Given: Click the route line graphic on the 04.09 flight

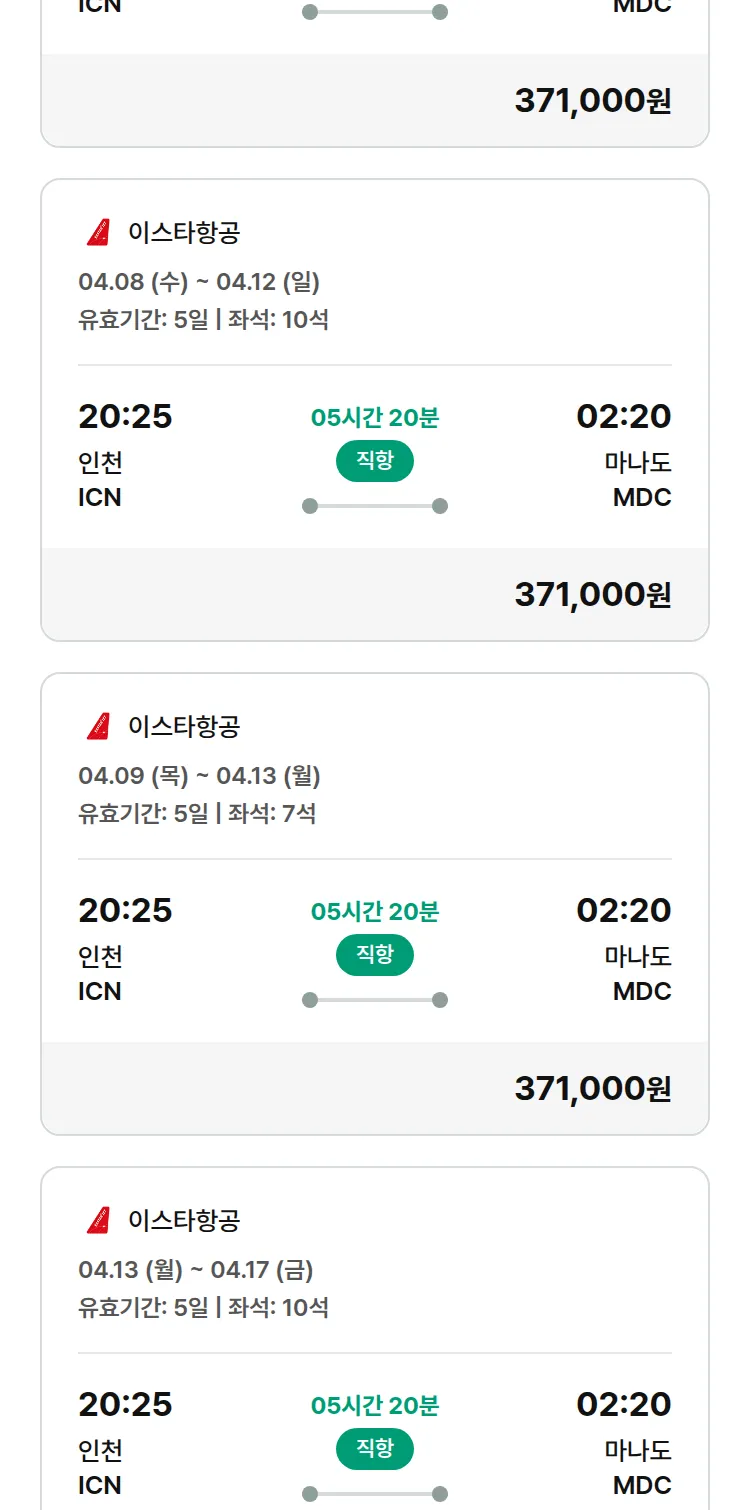Looking at the screenshot, I should [x=375, y=1000].
